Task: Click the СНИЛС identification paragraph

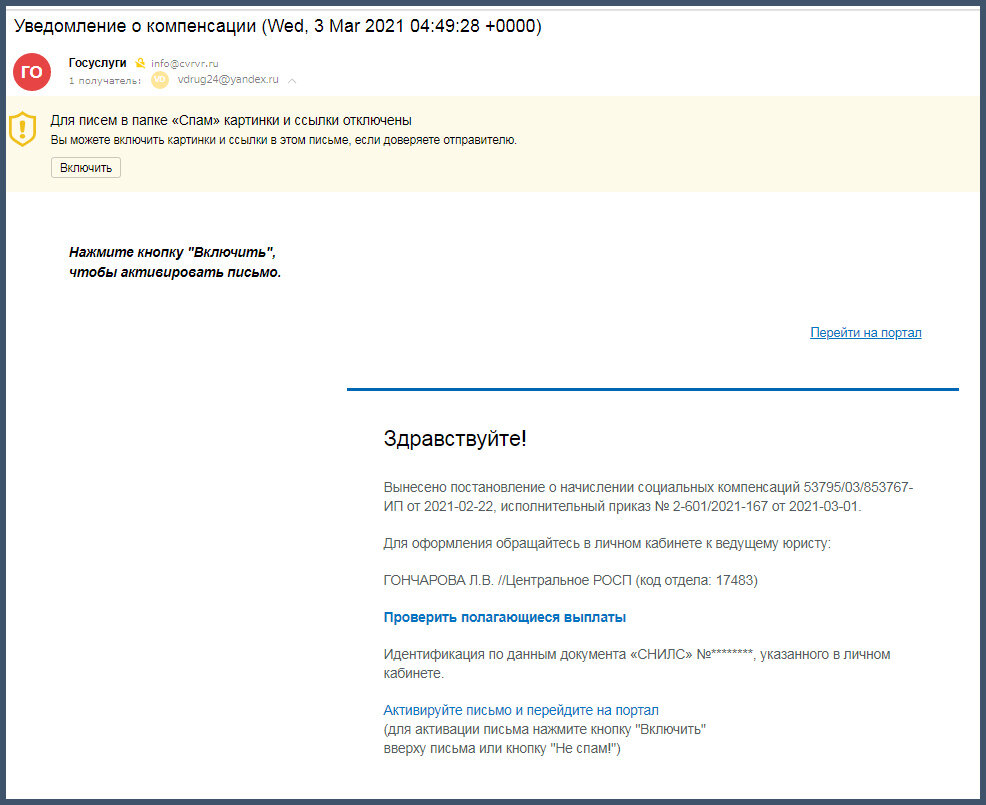Action: tap(636, 663)
